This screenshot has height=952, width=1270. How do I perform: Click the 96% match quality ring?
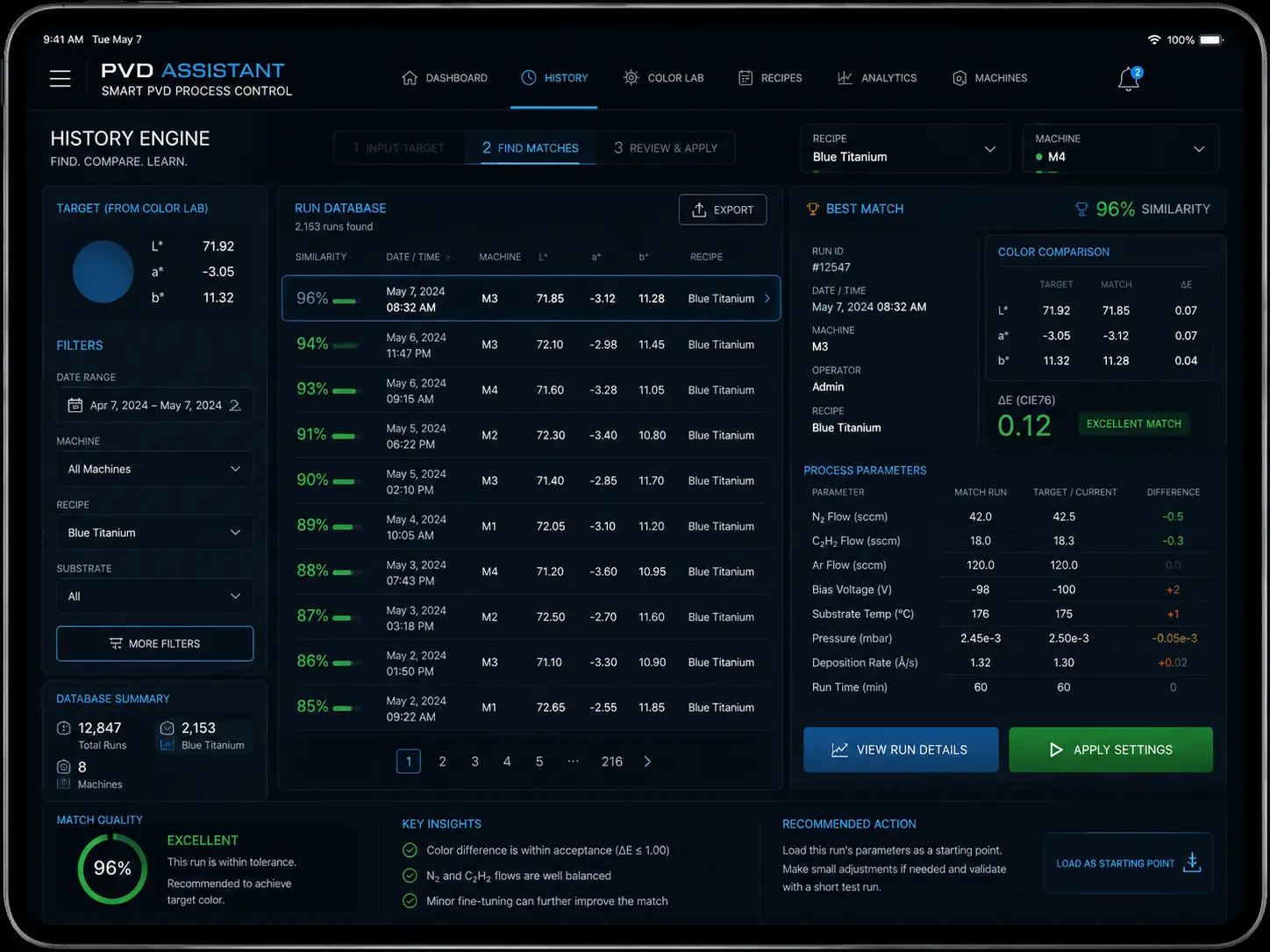coord(112,869)
